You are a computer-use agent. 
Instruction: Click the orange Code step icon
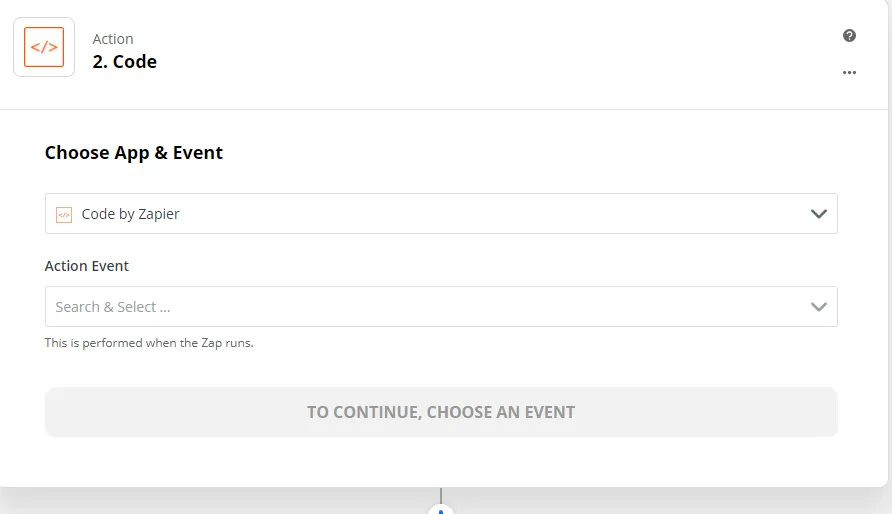click(44, 47)
